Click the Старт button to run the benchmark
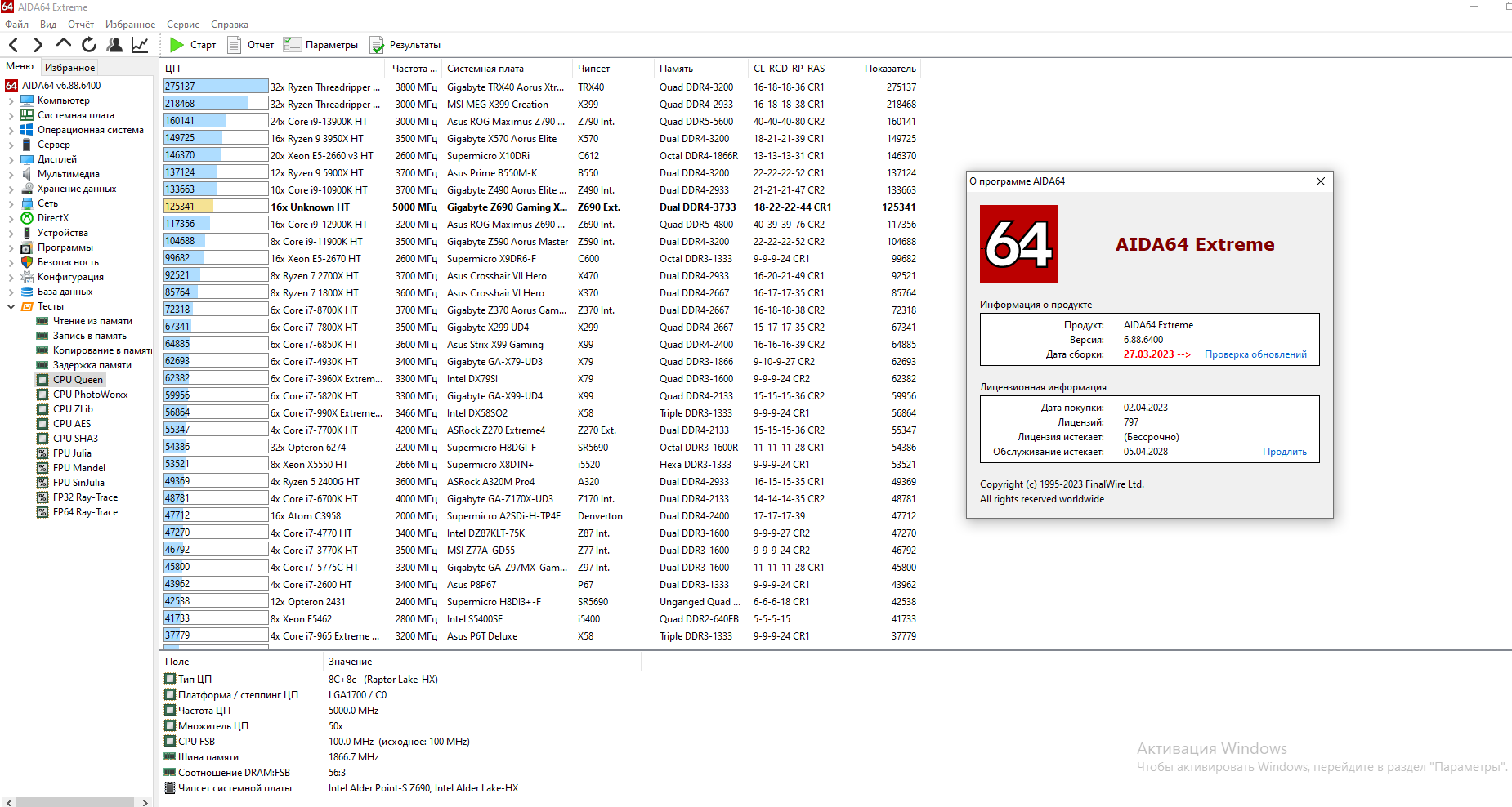Image resolution: width=1512 pixels, height=807 pixels. pyautogui.click(x=193, y=45)
